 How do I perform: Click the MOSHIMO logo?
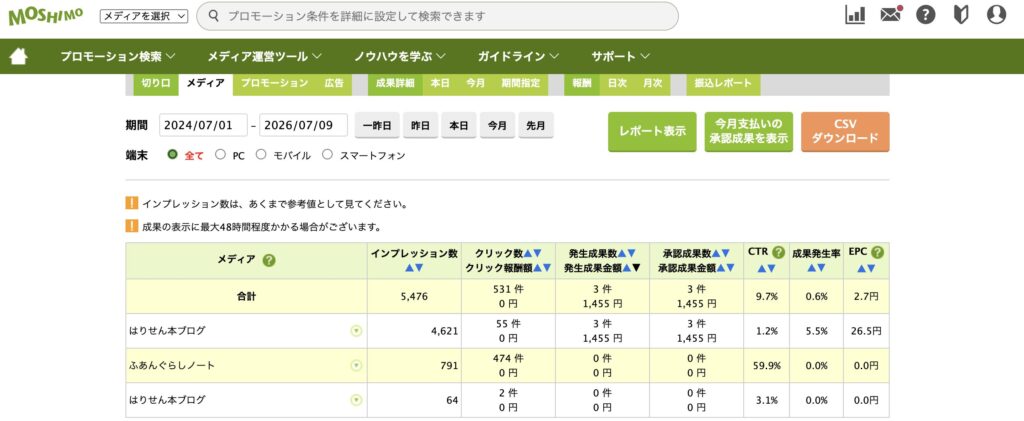pos(46,16)
